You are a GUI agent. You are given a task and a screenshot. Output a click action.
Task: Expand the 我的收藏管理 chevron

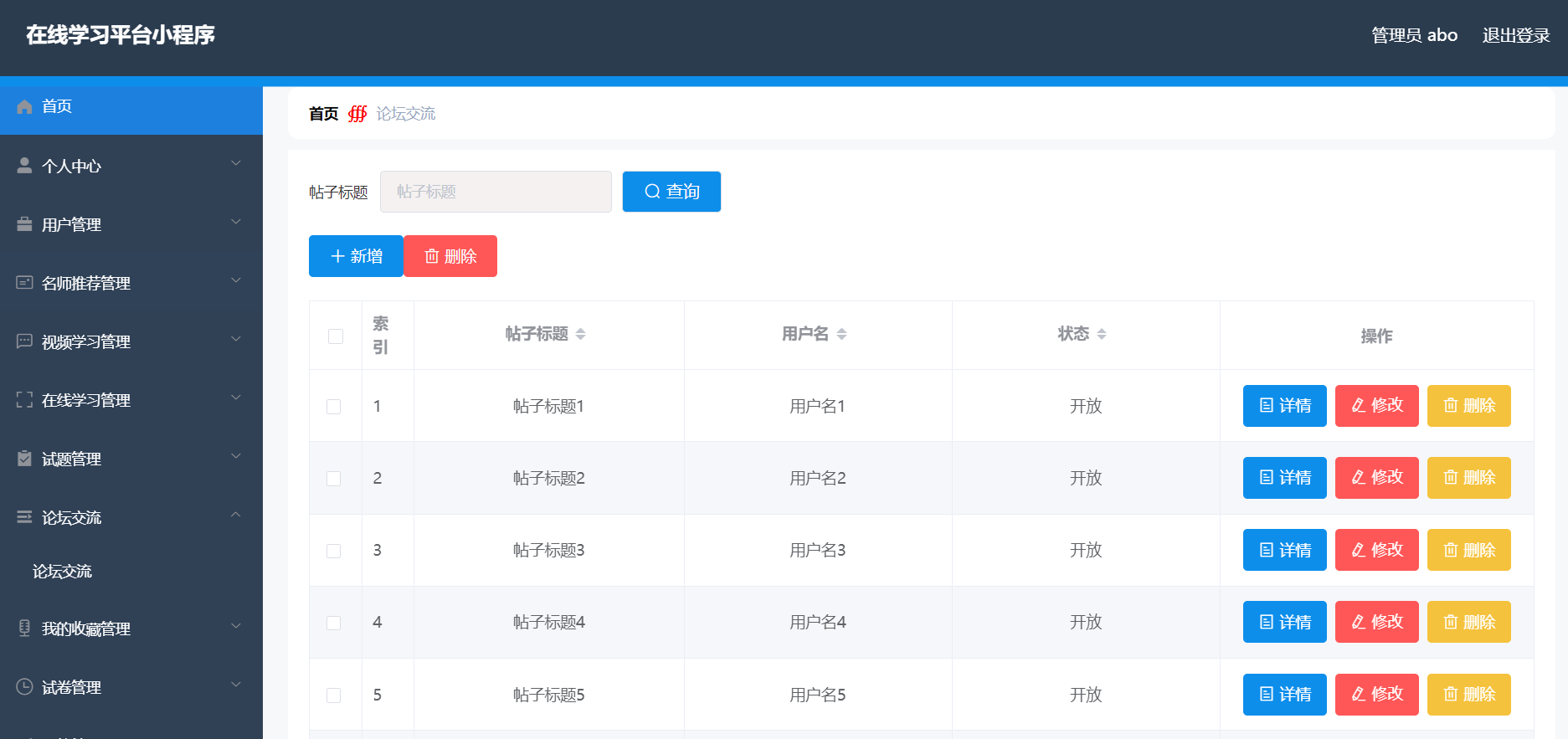click(236, 626)
